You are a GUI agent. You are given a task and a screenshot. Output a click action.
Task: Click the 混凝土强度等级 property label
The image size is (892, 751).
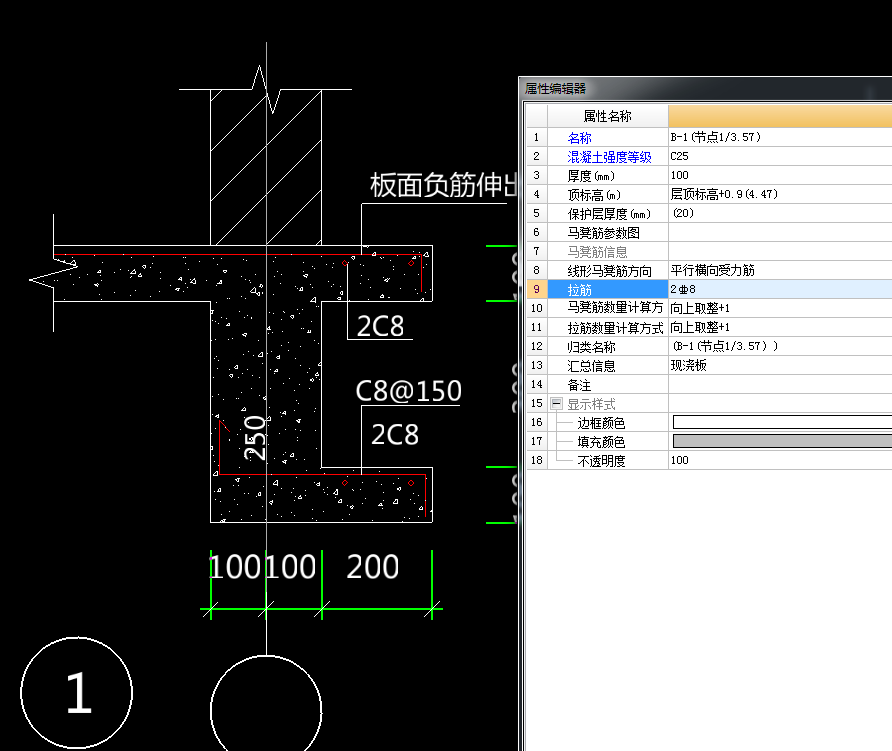pyautogui.click(x=609, y=157)
